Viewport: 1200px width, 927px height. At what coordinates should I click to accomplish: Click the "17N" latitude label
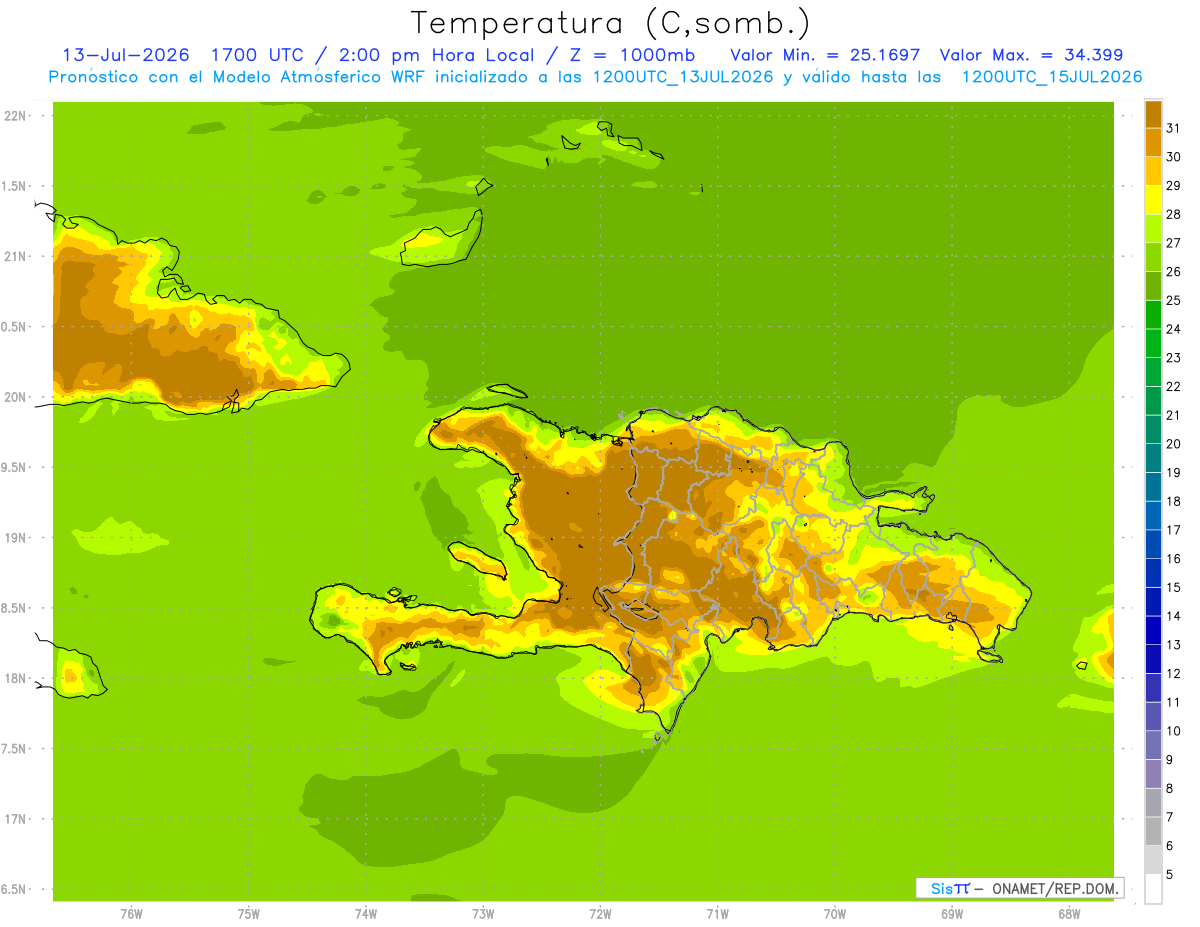pyautogui.click(x=15, y=819)
